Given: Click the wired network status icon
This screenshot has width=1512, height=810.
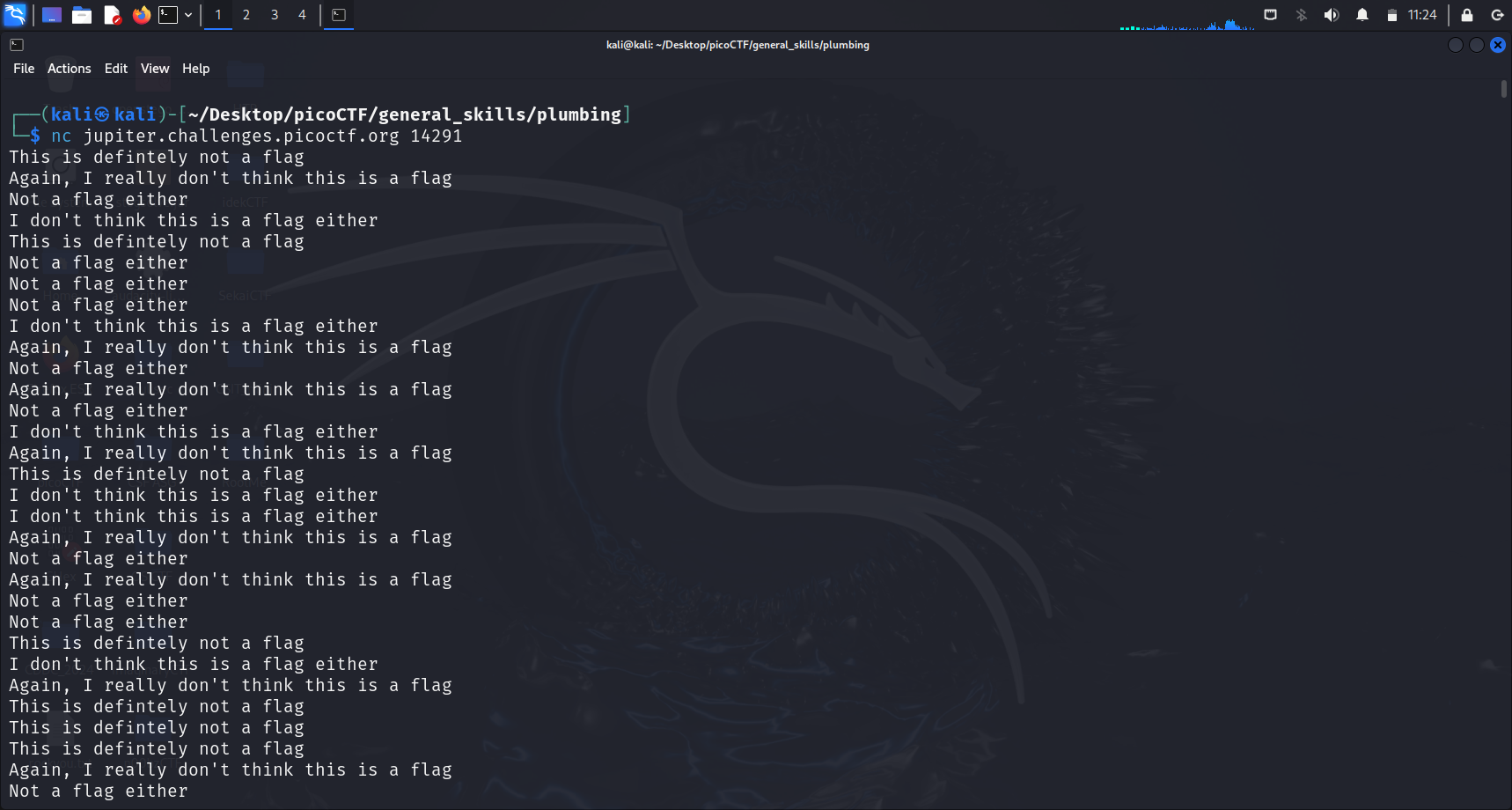Looking at the screenshot, I should pyautogui.click(x=1270, y=15).
